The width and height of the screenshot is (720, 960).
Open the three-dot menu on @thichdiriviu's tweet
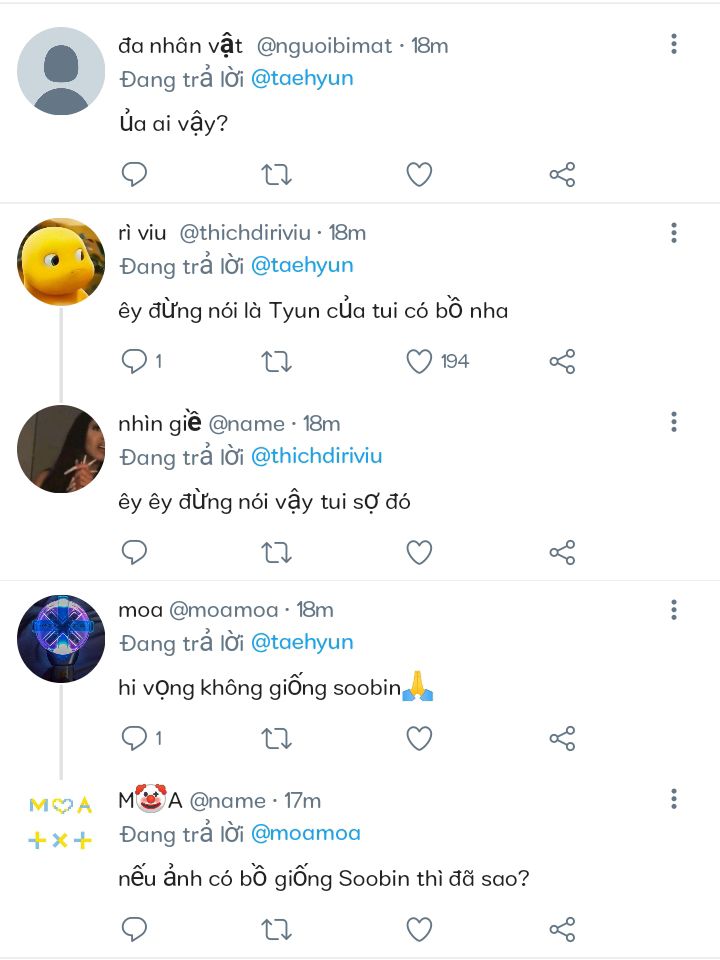click(674, 233)
